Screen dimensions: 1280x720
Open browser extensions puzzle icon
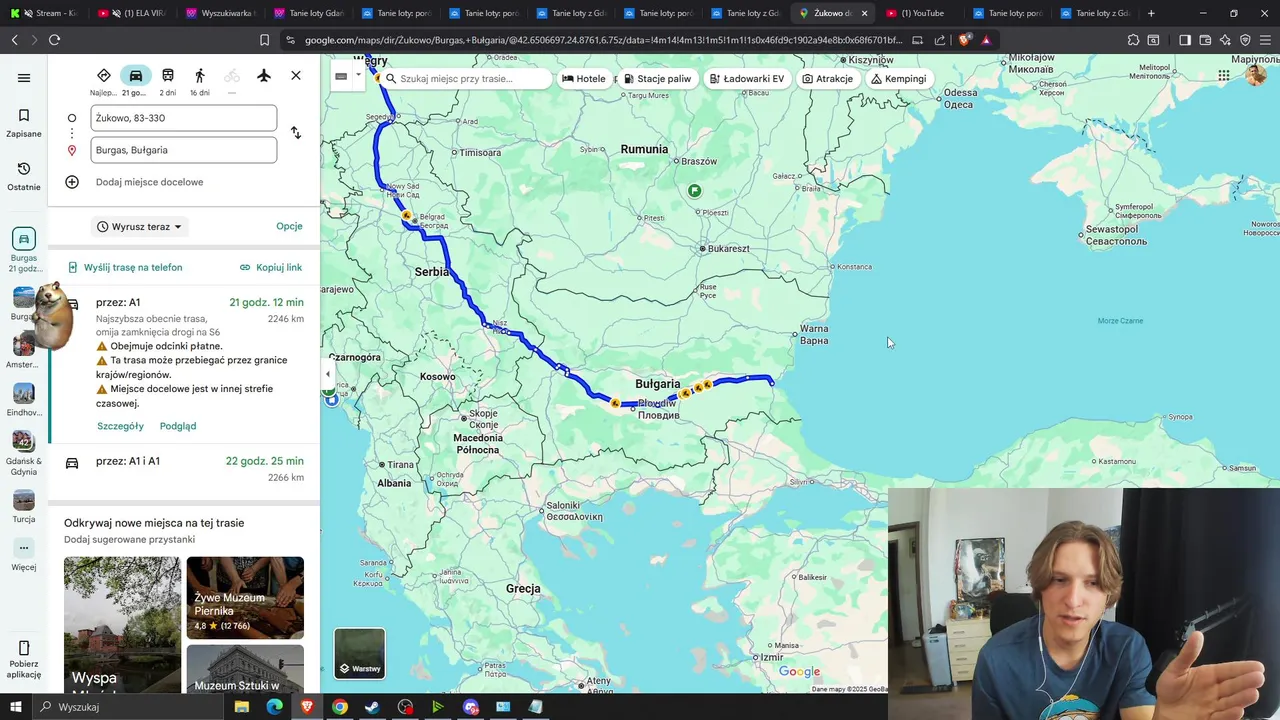click(1133, 40)
